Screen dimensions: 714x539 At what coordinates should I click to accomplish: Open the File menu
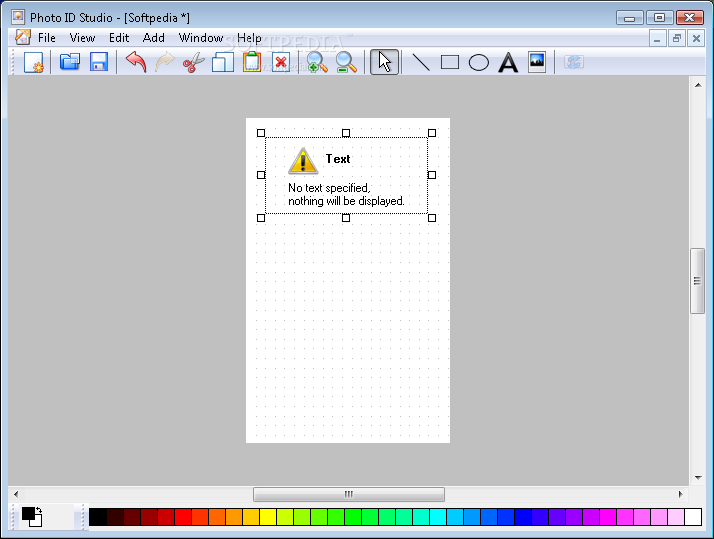[46, 38]
